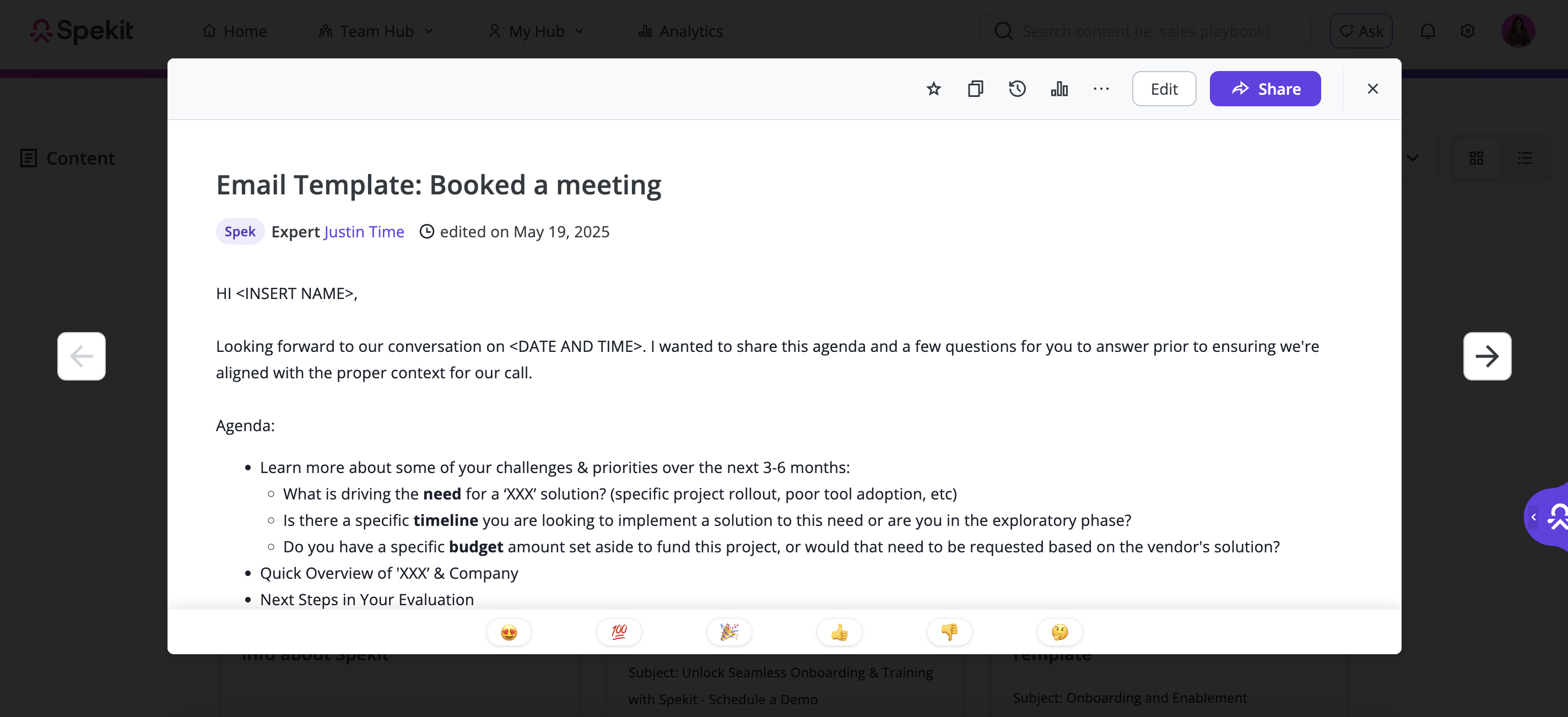Viewport: 1568px width, 717px height.
Task: Focus the search content field
Action: (1145, 31)
